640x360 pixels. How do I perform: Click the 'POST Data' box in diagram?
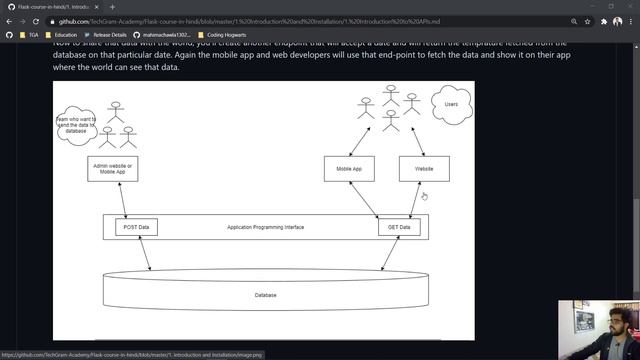point(136,227)
